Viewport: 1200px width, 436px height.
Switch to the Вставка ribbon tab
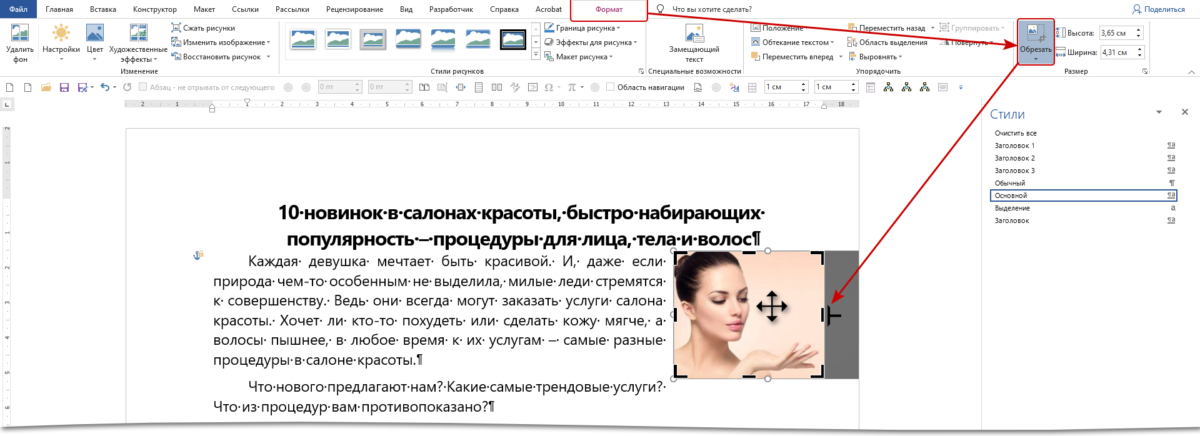(x=101, y=9)
